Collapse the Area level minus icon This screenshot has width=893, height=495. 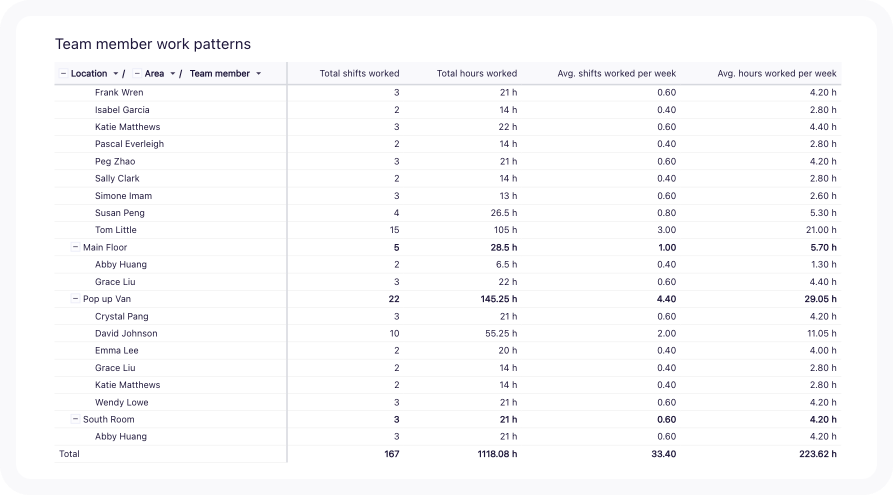pos(137,73)
